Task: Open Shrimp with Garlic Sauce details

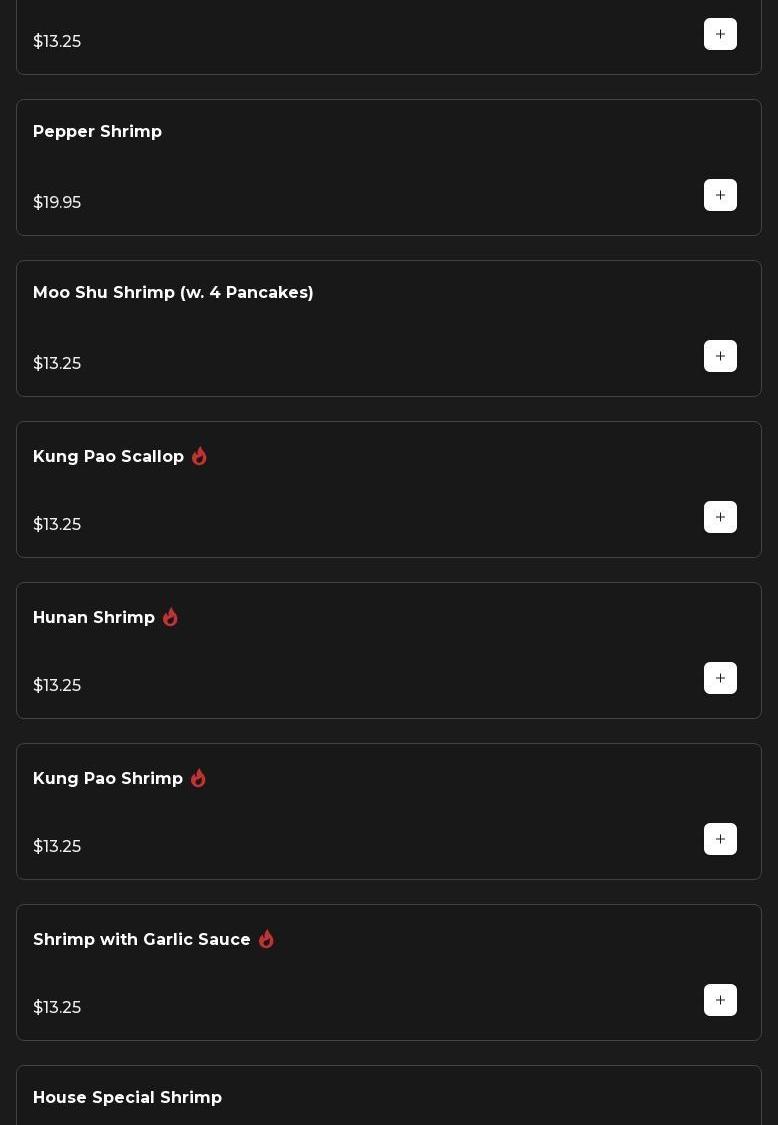Action: (x=142, y=940)
